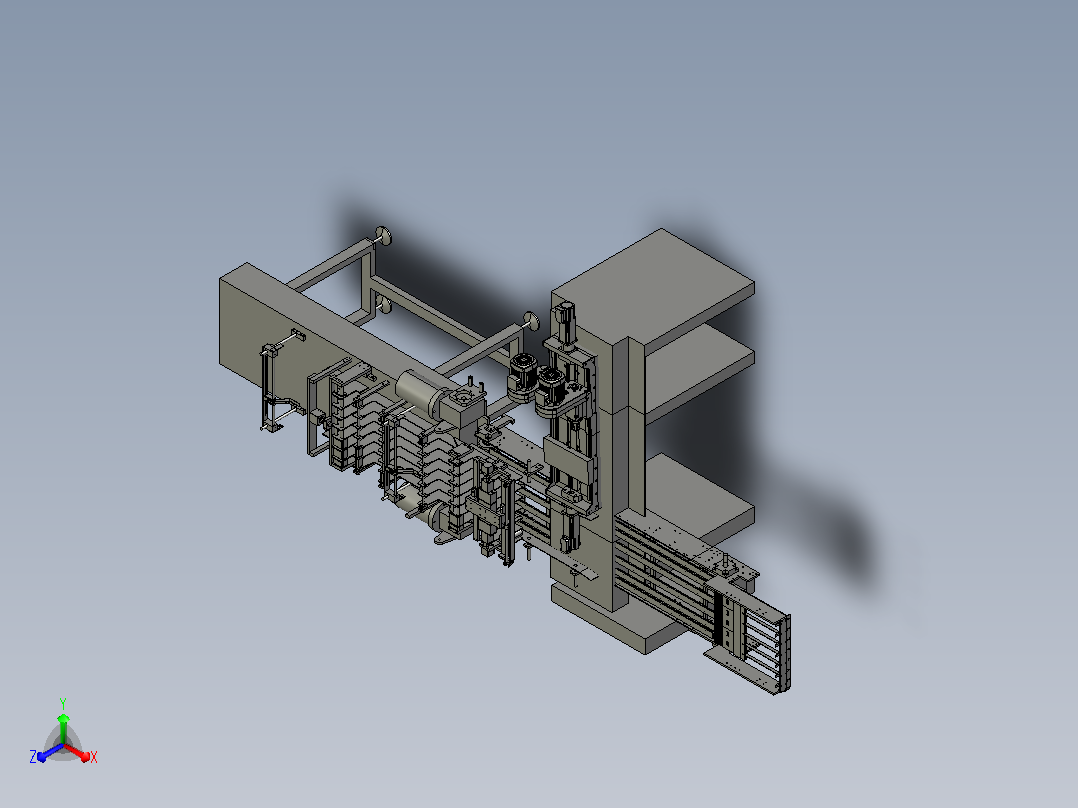The width and height of the screenshot is (1078, 808).
Task: Click the blue Z axis label
Action: [33, 757]
